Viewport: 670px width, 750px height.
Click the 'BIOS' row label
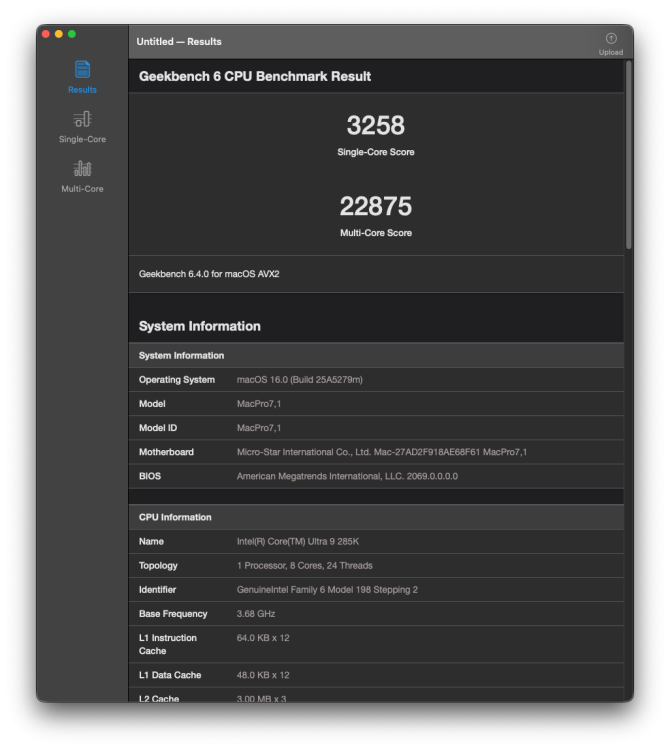pyautogui.click(x=150, y=476)
